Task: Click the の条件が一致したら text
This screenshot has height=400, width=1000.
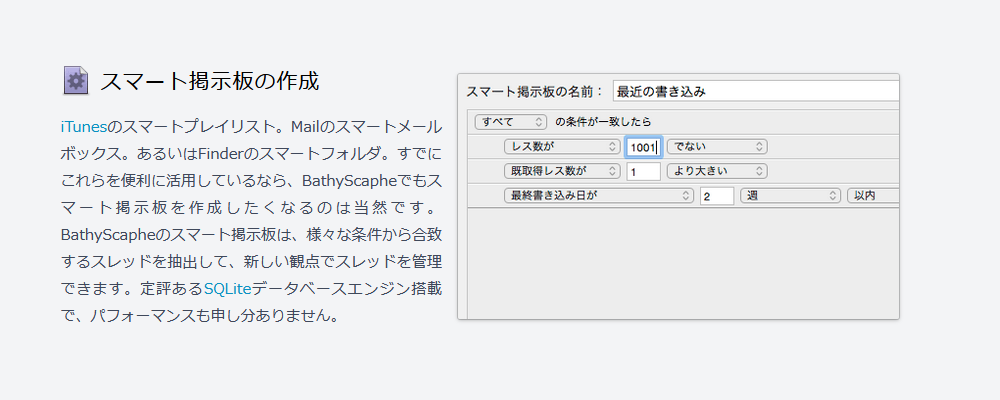Action: 603,121
